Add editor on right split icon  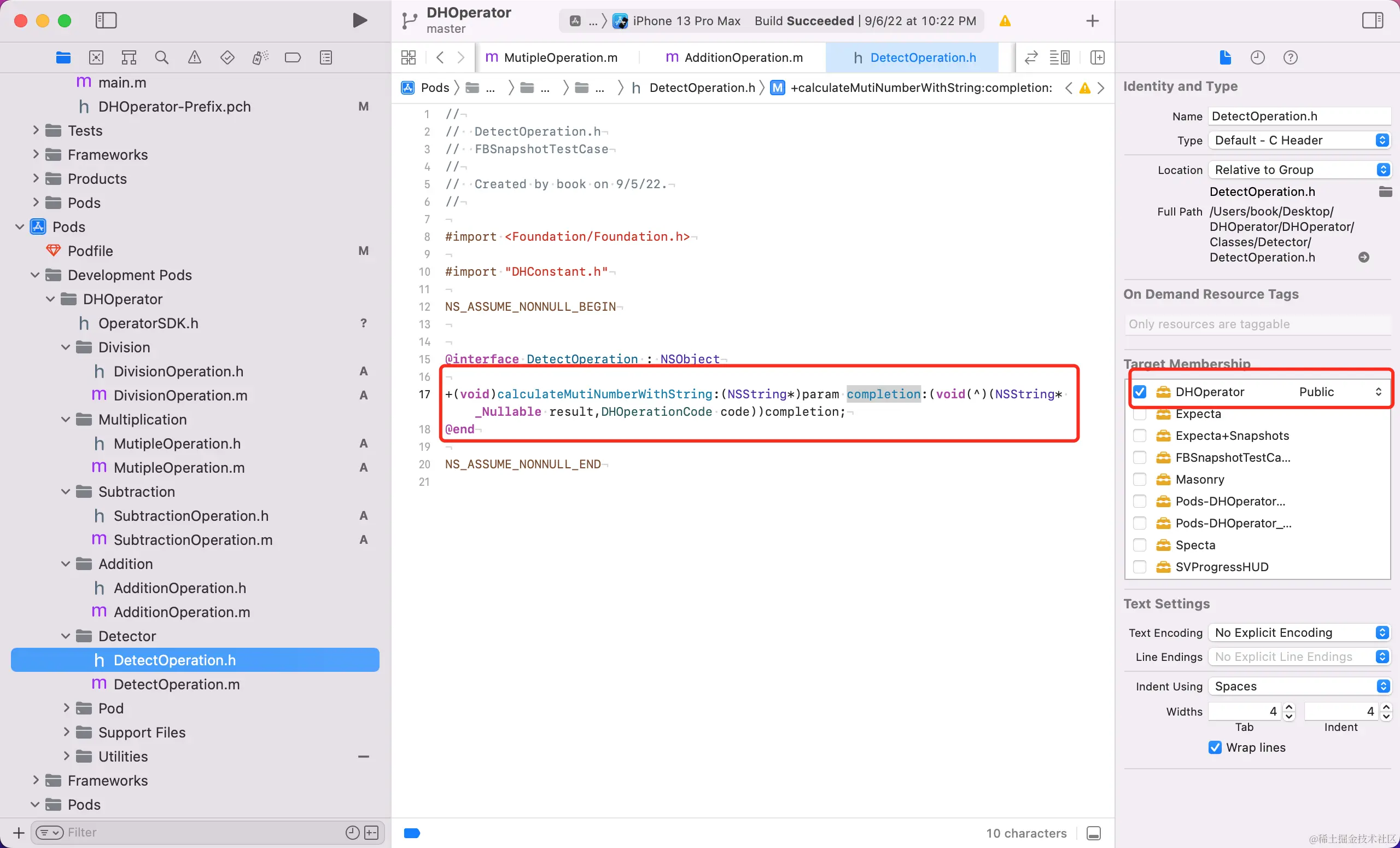tap(1097, 57)
